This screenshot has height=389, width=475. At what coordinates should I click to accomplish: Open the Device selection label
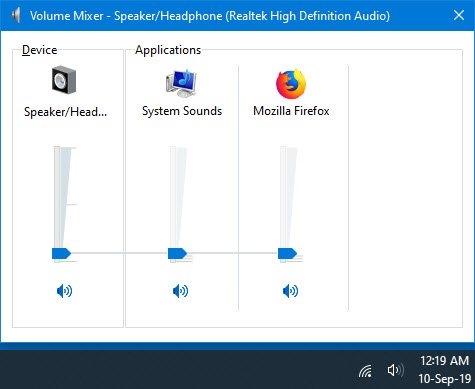coord(39,50)
